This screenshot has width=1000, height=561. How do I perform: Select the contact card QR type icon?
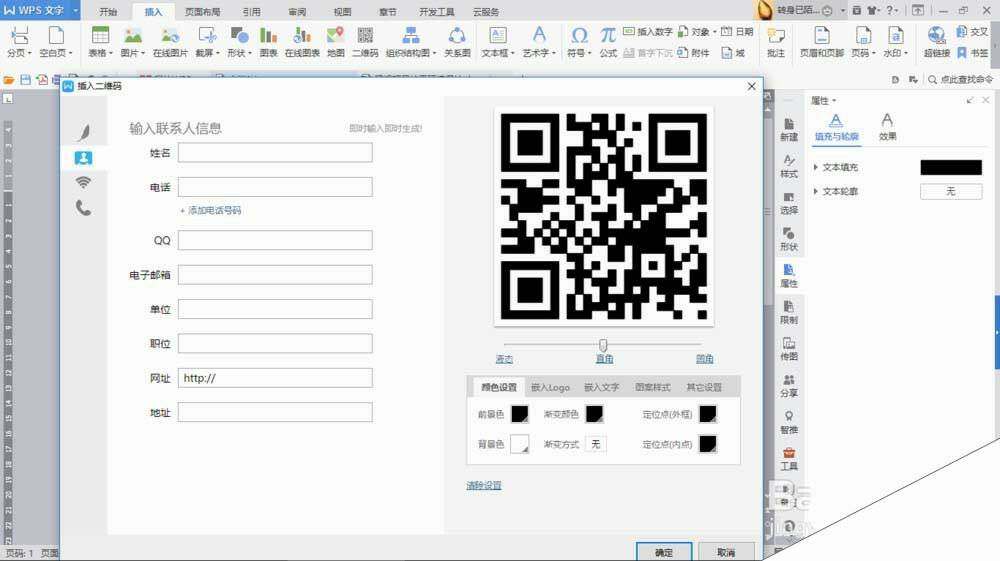pos(84,157)
